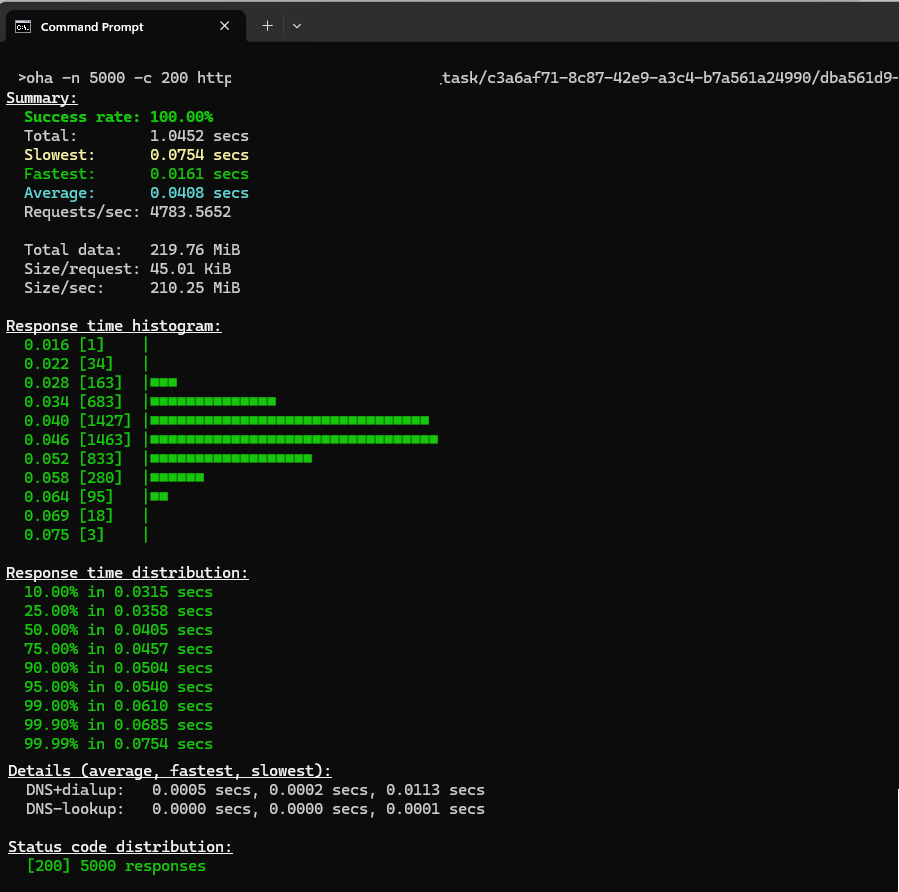
Task: Click histogram row '0.040 [1427]'
Action: pos(226,420)
